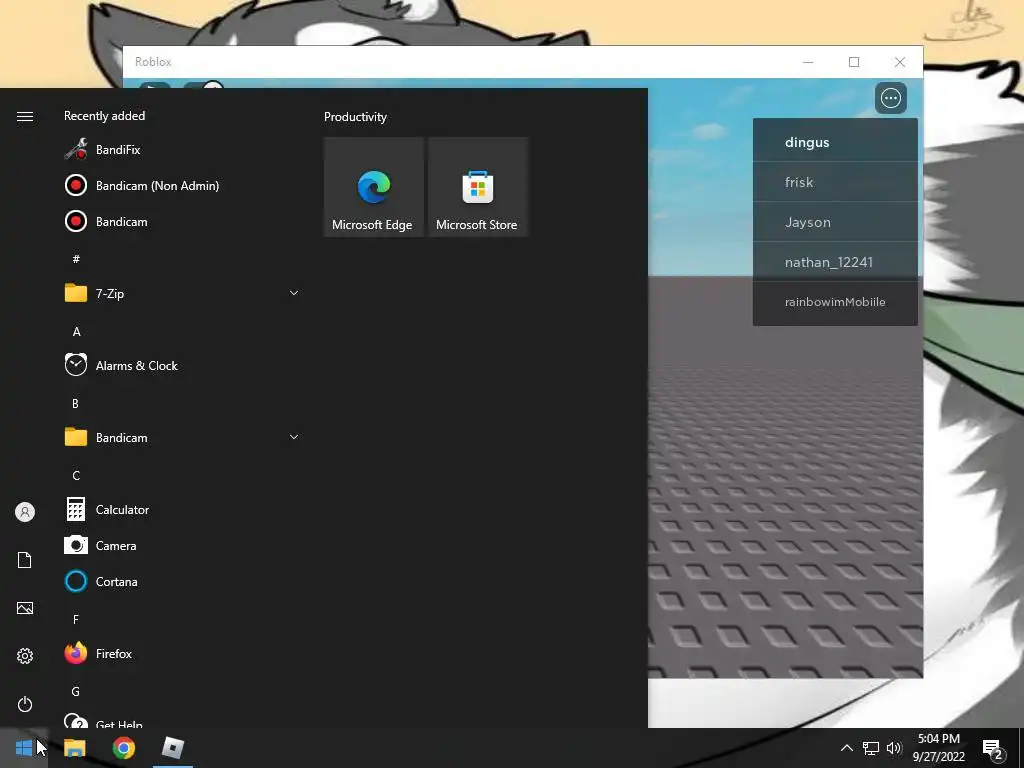Viewport: 1024px width, 768px height.
Task: Launch Bandicam (Non Admin)
Action: [182, 185]
